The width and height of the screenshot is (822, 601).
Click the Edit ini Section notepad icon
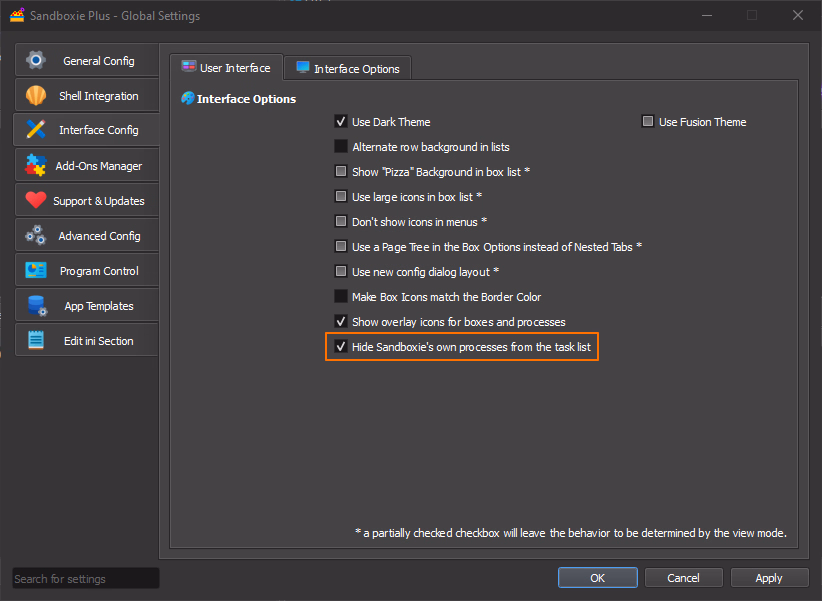click(36, 340)
